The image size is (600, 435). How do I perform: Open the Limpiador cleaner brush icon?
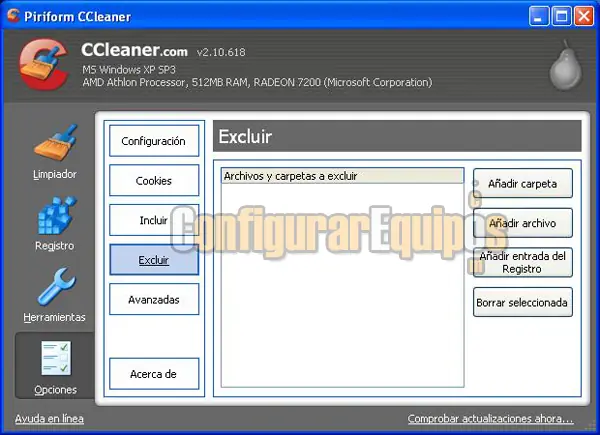click(x=55, y=143)
